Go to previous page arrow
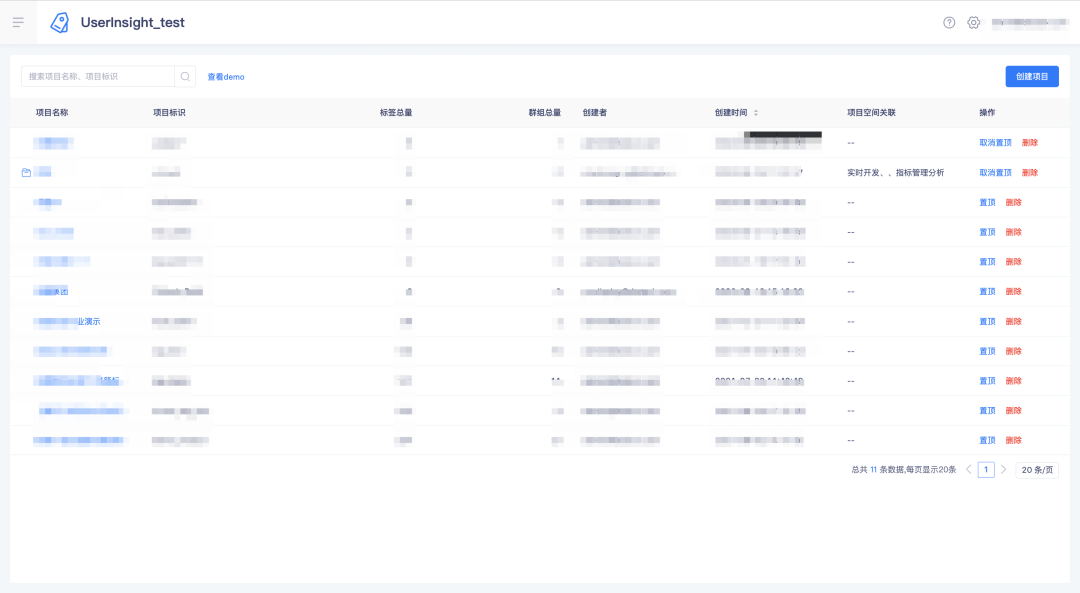Screen dimensions: 1080x593 coord(968,470)
